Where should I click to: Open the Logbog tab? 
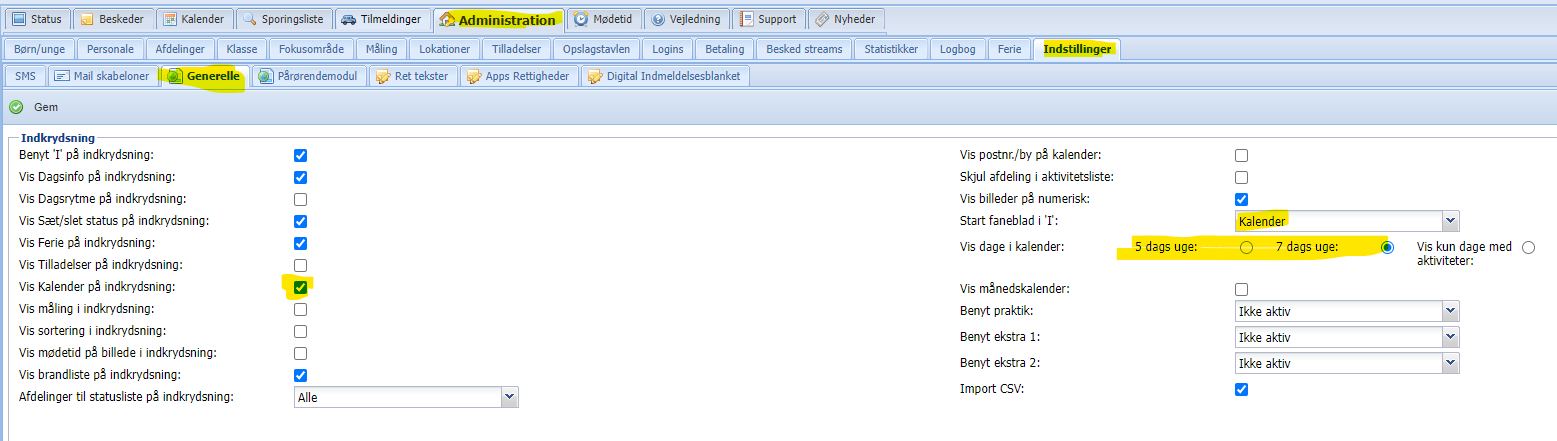958,49
